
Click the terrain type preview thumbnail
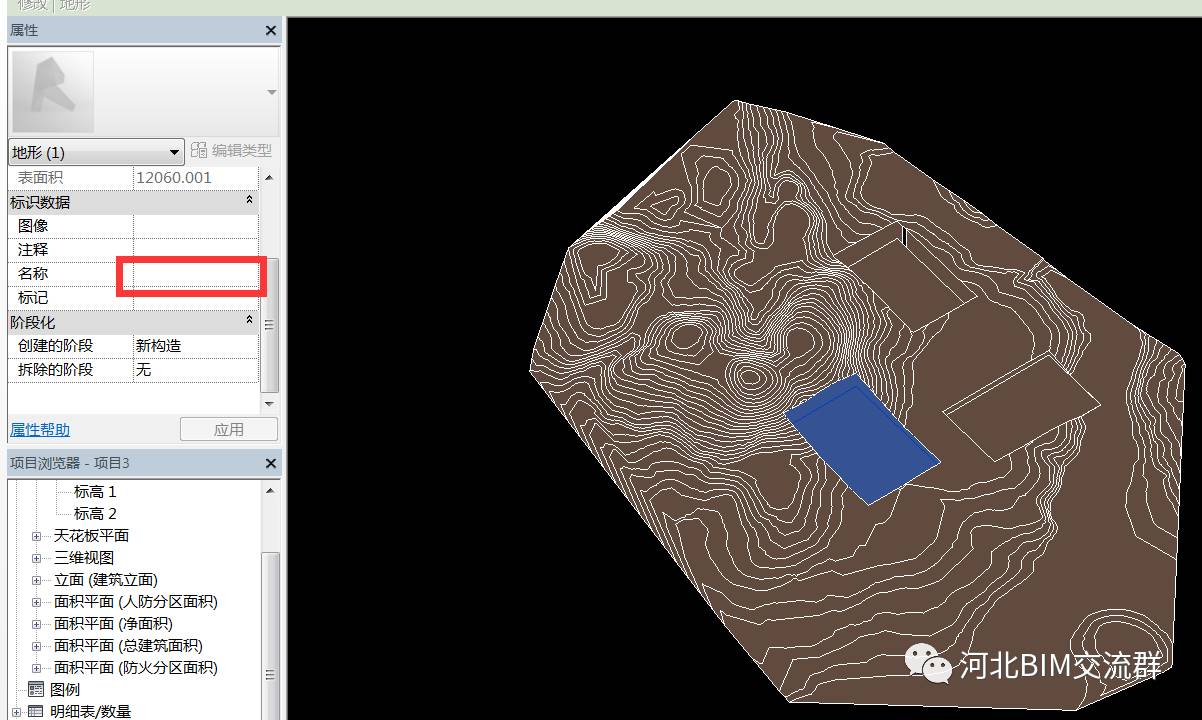(52, 92)
